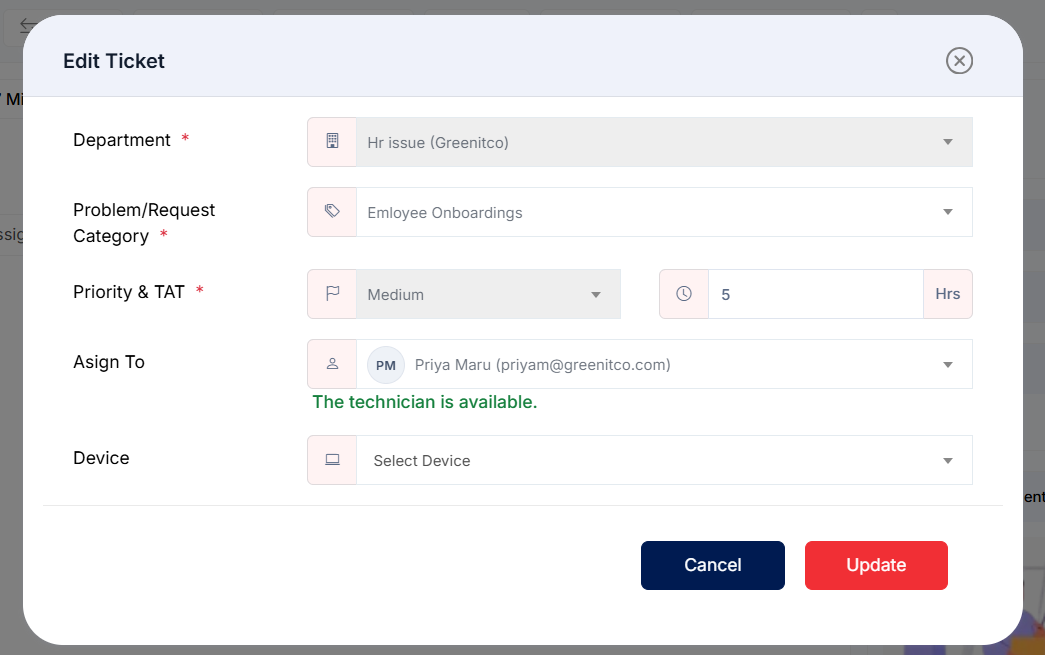Viewport: 1045px width, 655px height.
Task: Close the Edit Ticket dialog
Action: click(x=959, y=61)
